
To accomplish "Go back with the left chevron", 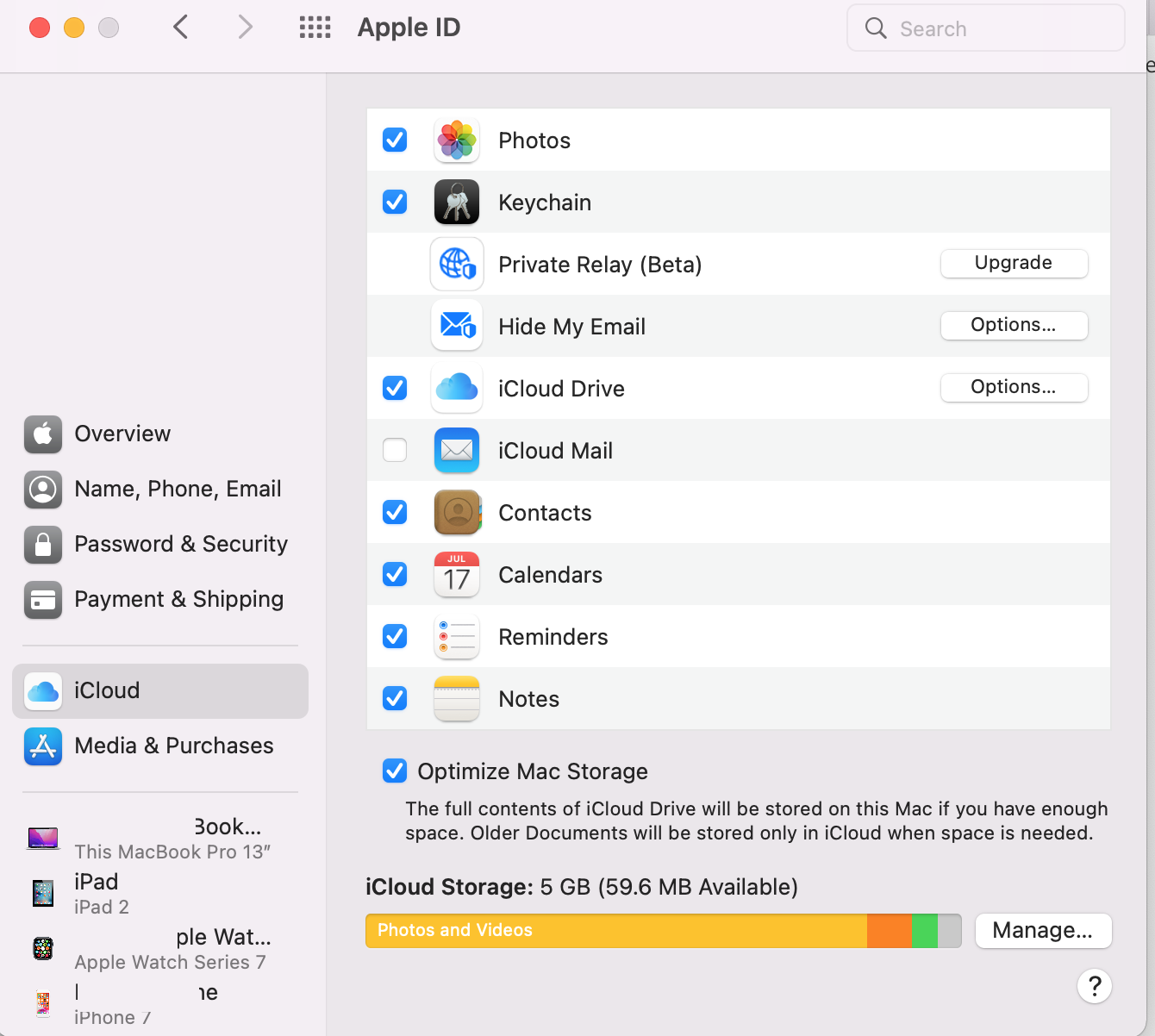I will [x=180, y=28].
